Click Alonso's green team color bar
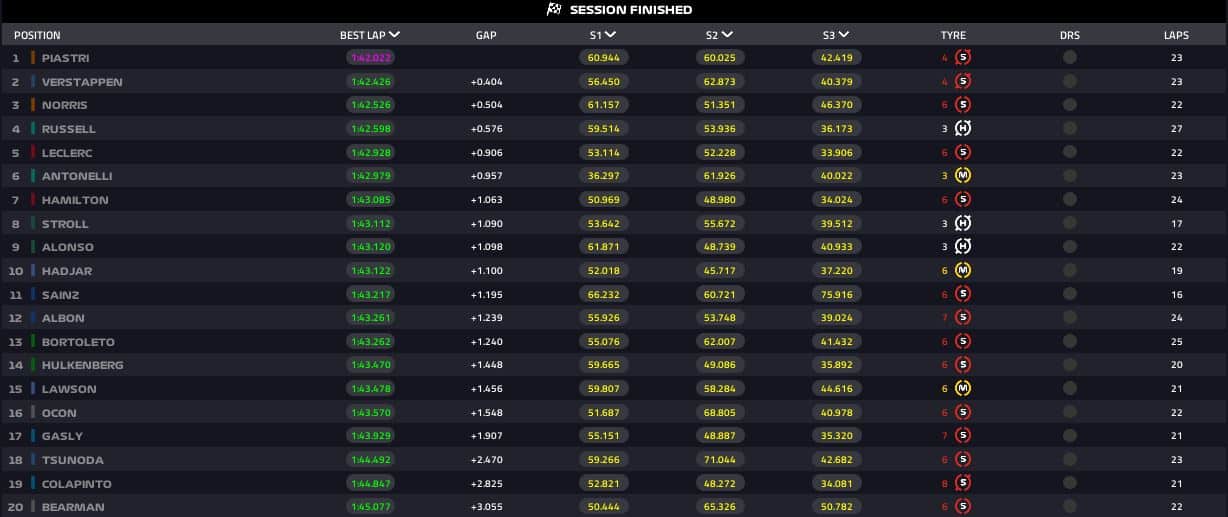Image resolution: width=1228 pixels, height=517 pixels. (x=33, y=246)
